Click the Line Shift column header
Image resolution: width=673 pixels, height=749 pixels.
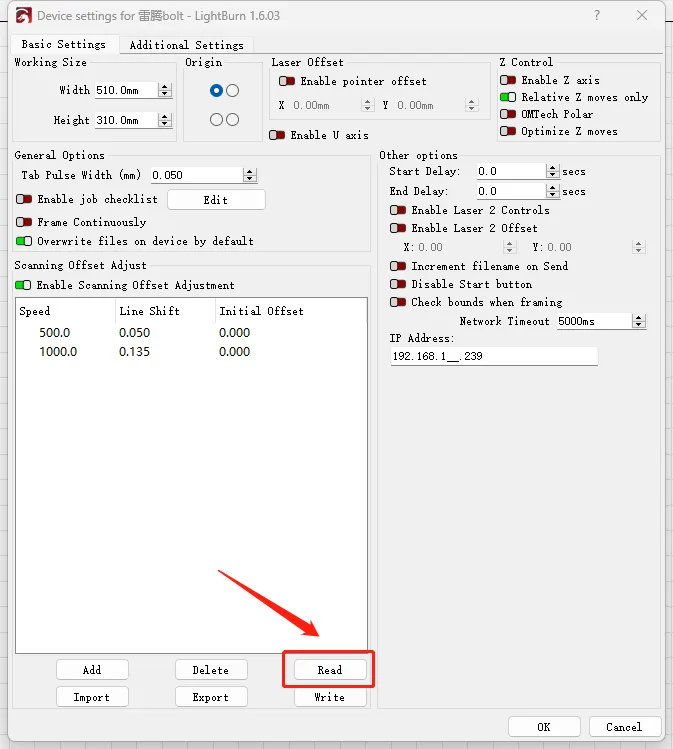(165, 311)
